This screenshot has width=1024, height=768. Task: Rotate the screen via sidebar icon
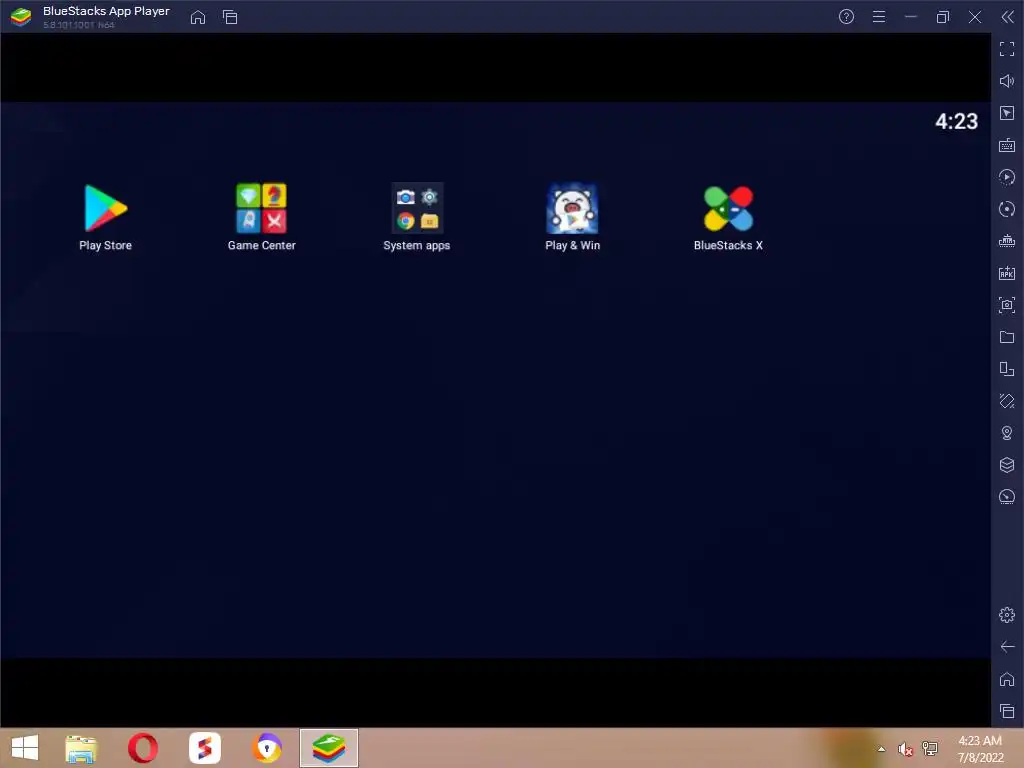[1007, 369]
